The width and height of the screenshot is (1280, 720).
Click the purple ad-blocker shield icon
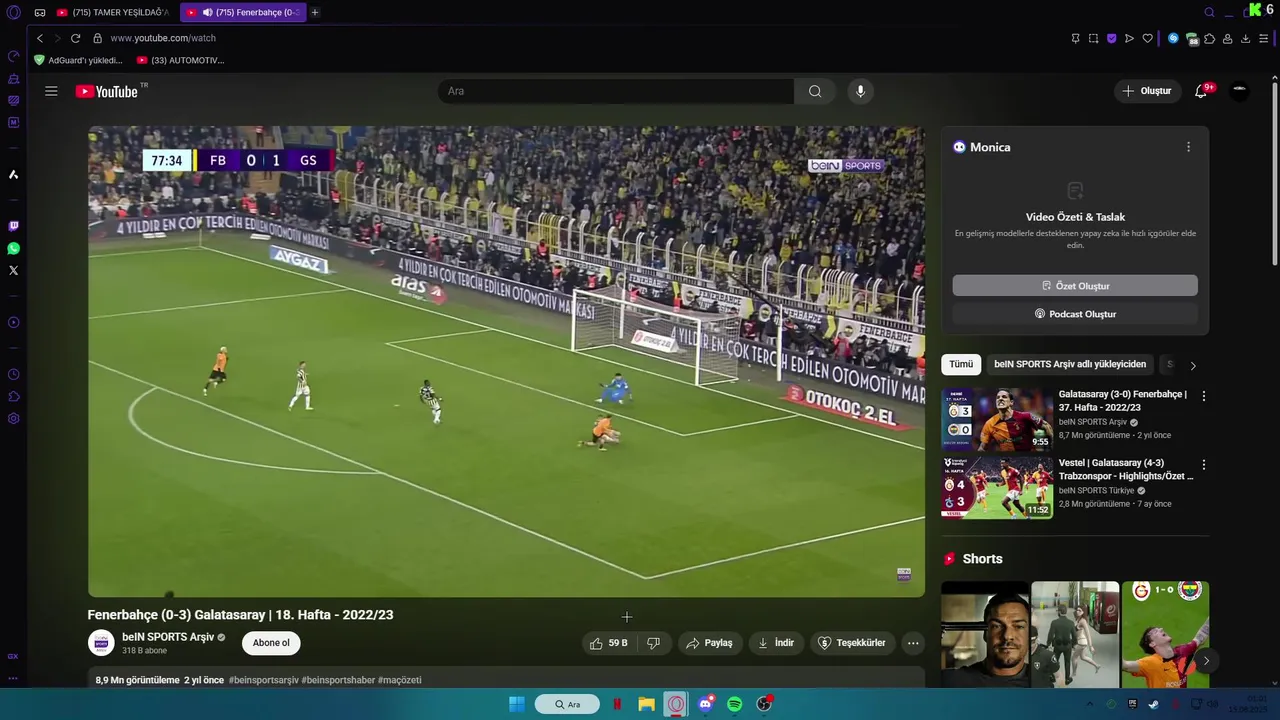[x=1111, y=38]
